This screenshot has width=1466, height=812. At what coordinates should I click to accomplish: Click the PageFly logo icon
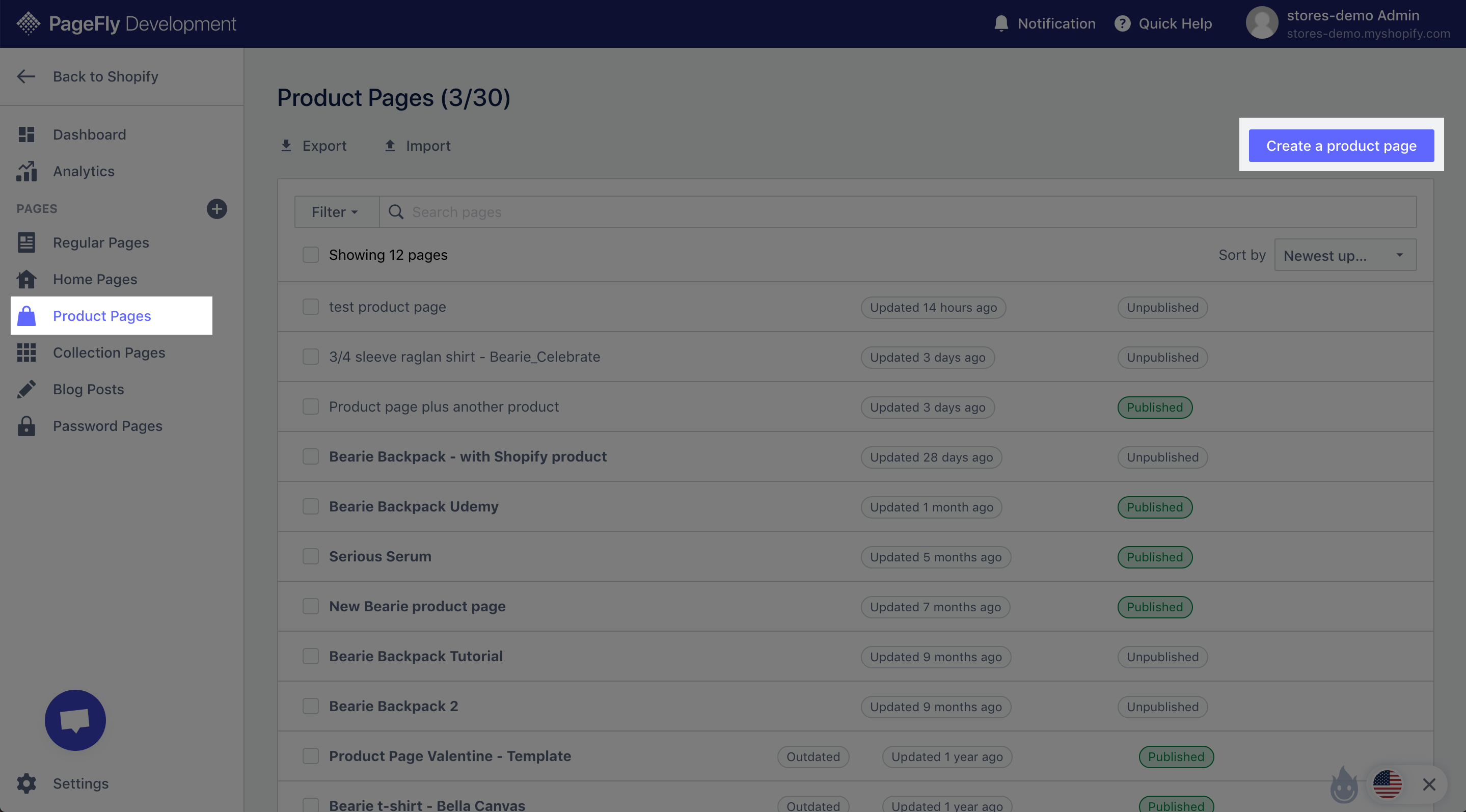29,23
